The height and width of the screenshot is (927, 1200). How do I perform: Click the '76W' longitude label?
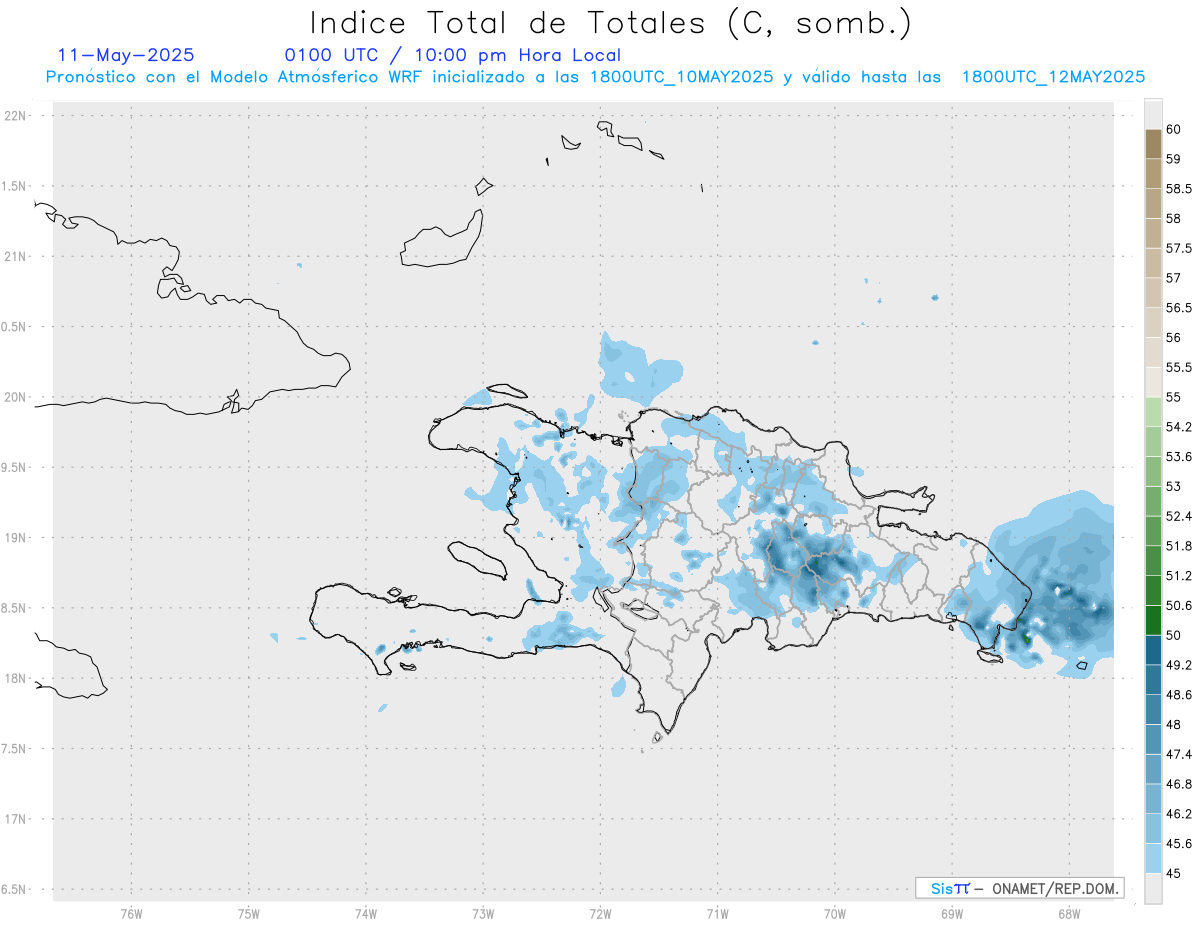pyautogui.click(x=131, y=914)
